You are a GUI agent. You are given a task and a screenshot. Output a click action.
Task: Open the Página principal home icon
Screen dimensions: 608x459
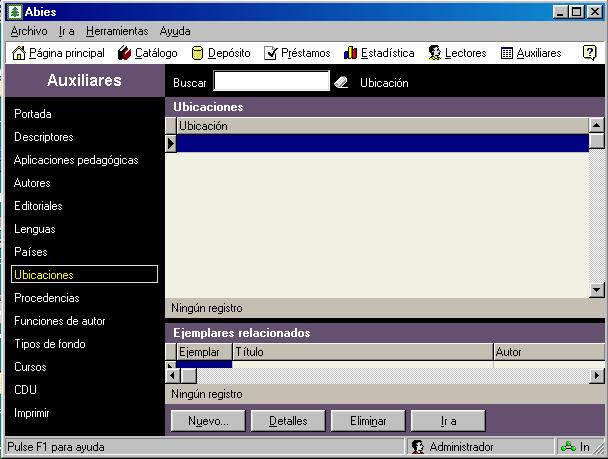click(19, 53)
